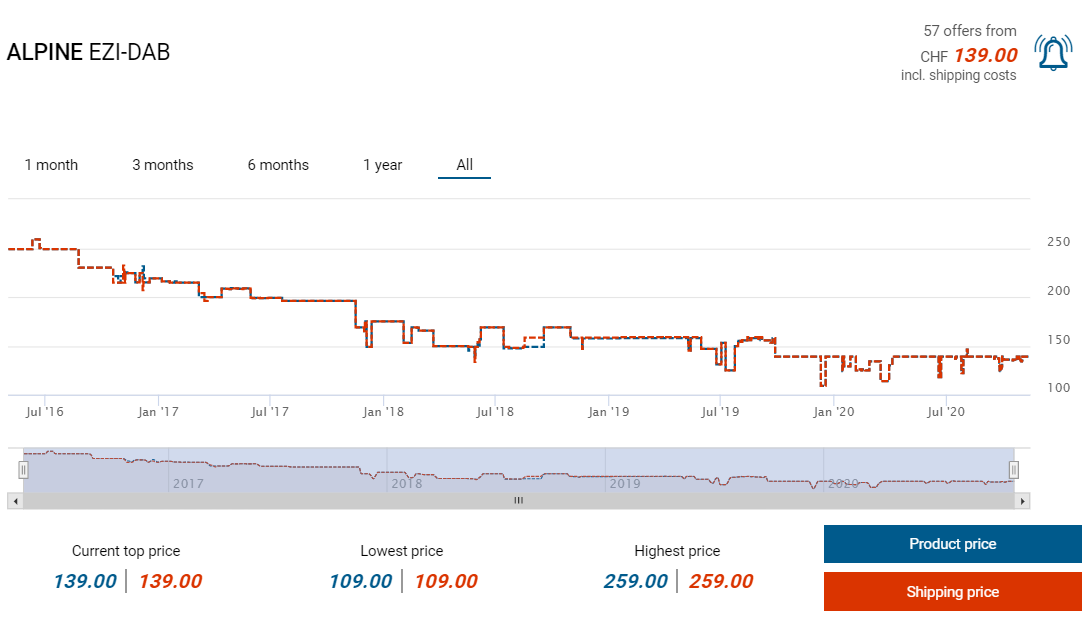Click the 57 offers from text
The width and height of the screenshot is (1089, 617).
pos(969,31)
